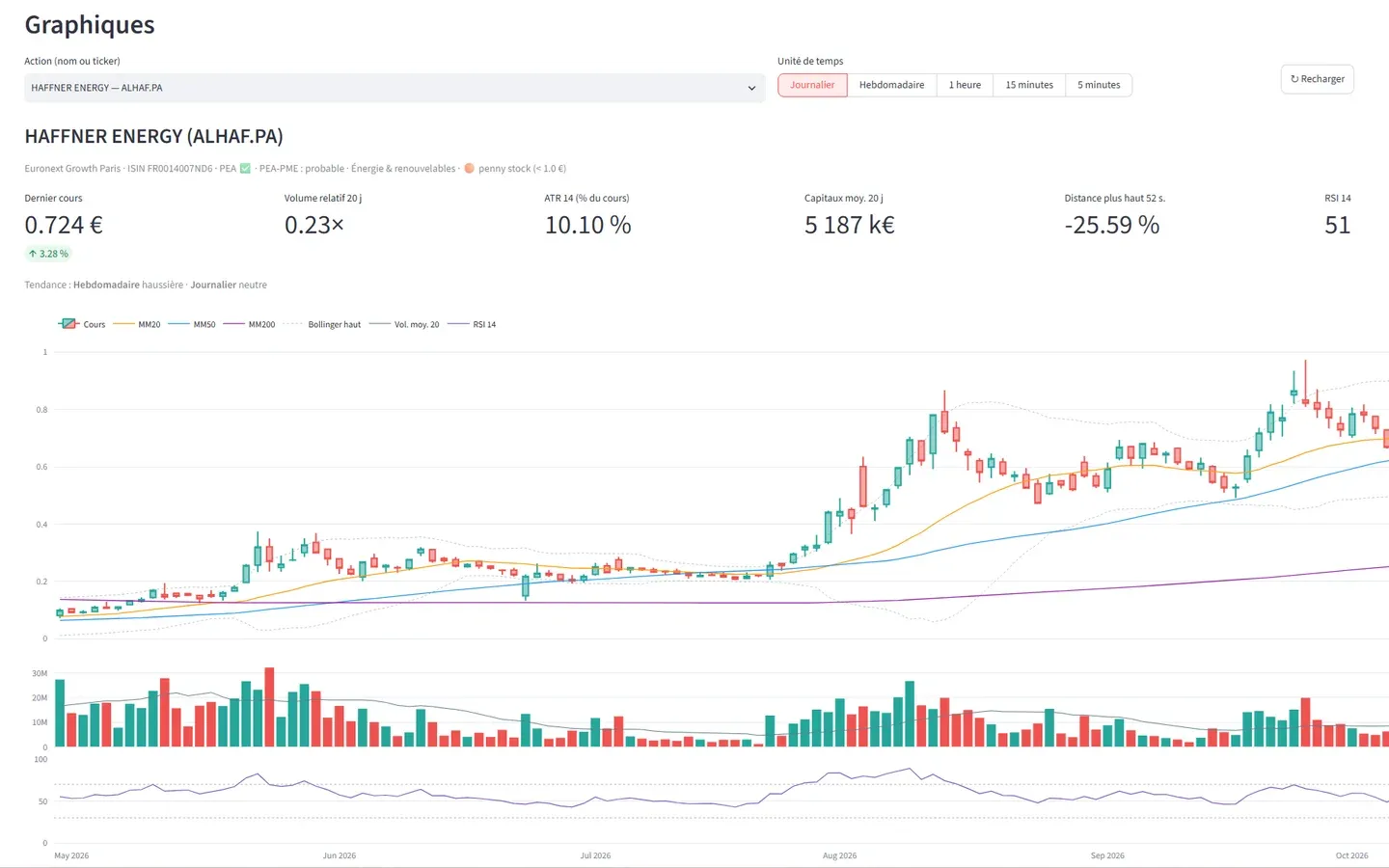Click the 30M volume axis label
The height and width of the screenshot is (868, 1389).
point(40,673)
